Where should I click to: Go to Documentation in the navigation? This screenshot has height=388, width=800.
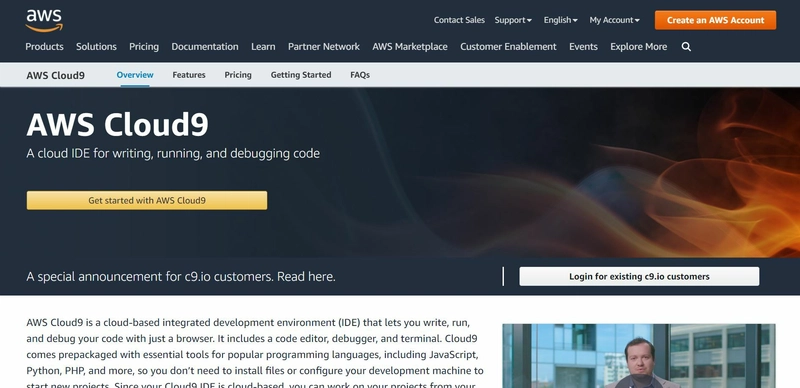pyautogui.click(x=205, y=46)
